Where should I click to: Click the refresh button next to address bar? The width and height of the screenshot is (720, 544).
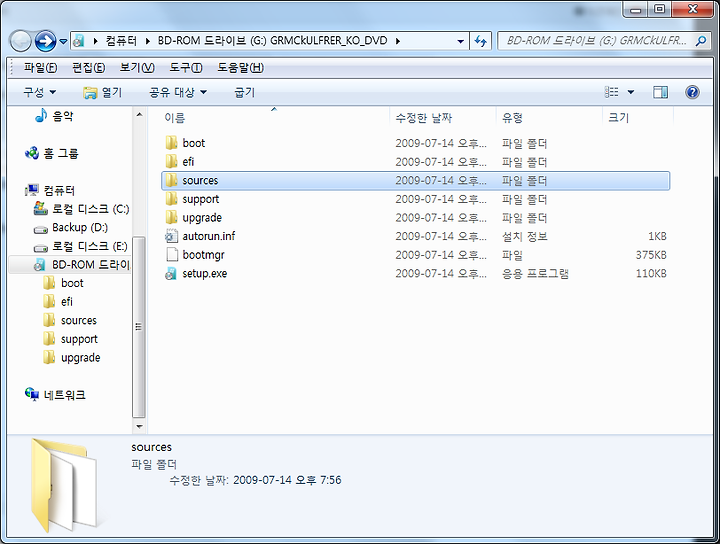coord(480,41)
